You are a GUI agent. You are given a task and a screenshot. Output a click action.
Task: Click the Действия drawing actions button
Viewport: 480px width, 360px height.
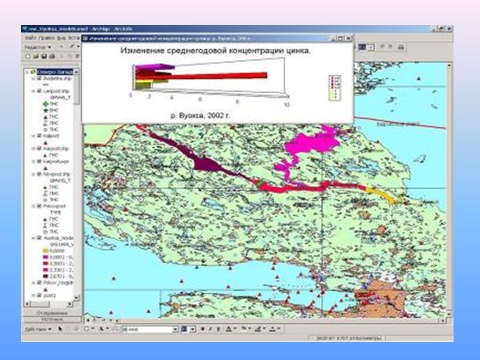pyautogui.click(x=38, y=329)
